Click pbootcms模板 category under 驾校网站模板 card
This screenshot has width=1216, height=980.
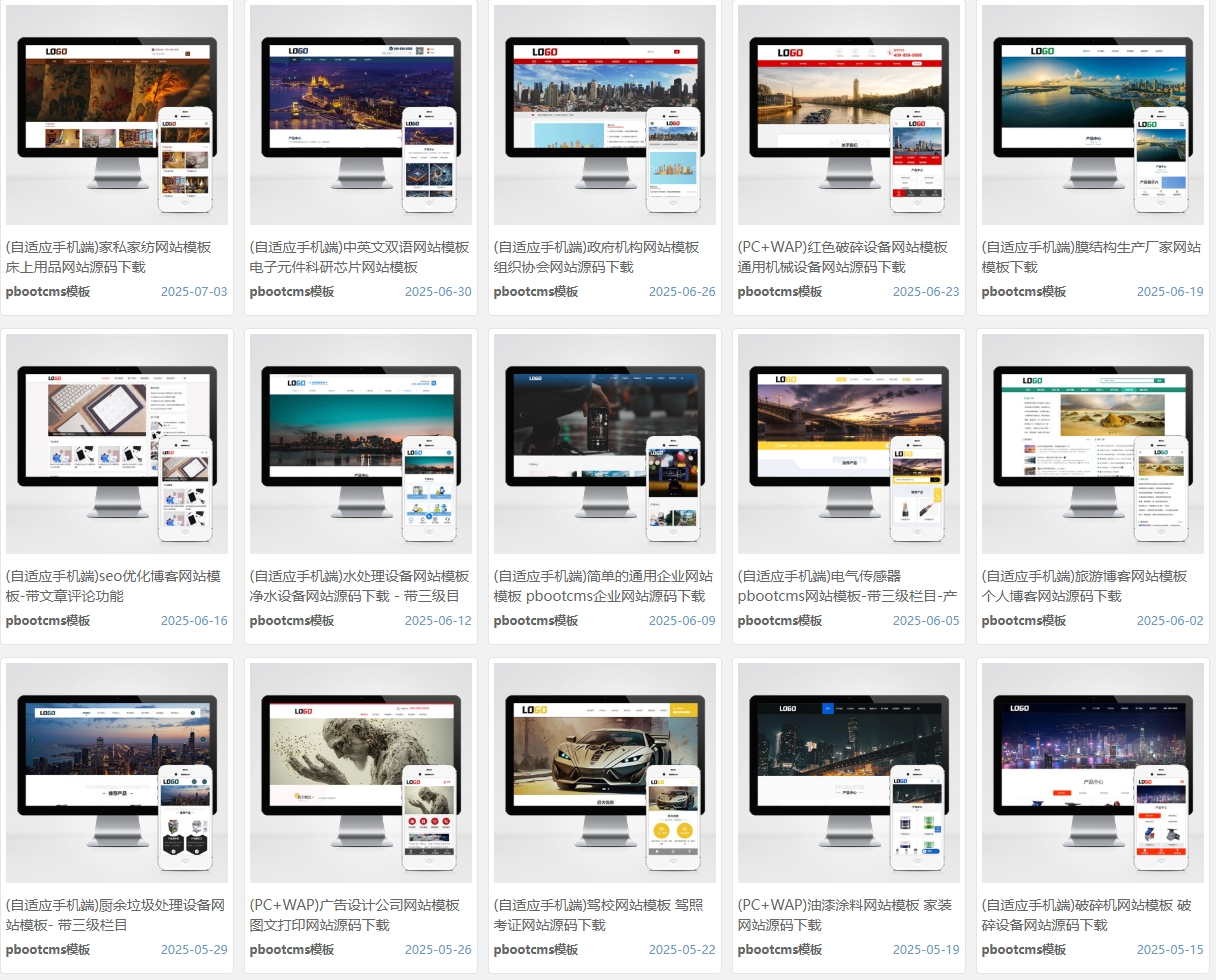[536, 950]
